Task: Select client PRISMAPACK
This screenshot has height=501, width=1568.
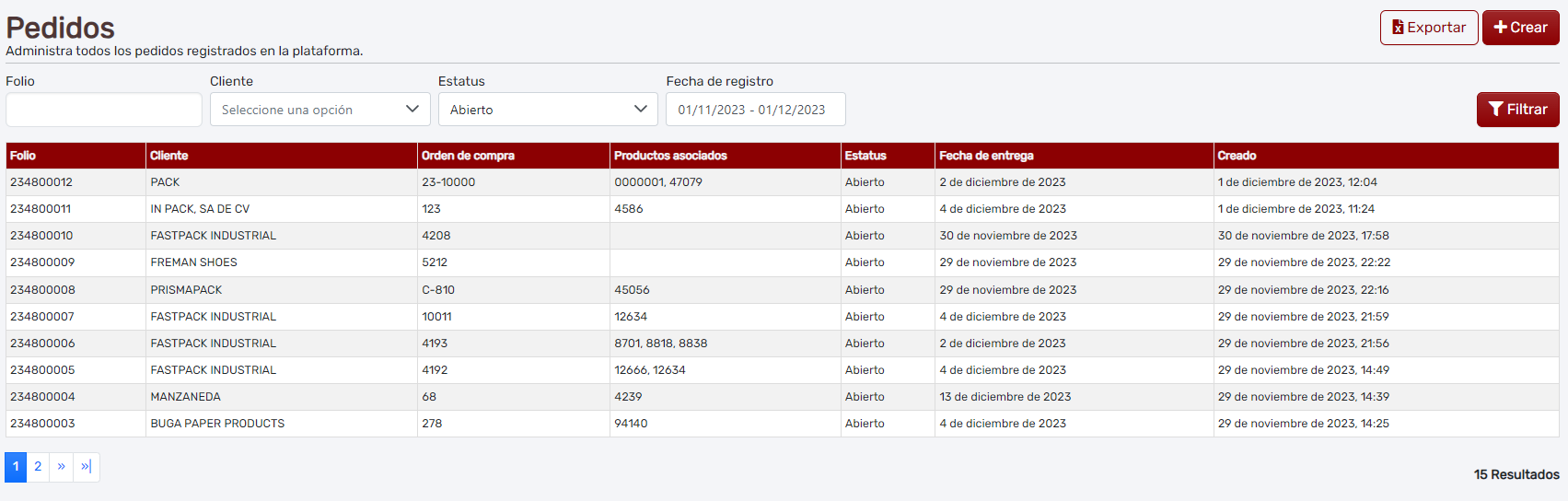Action: click(186, 290)
